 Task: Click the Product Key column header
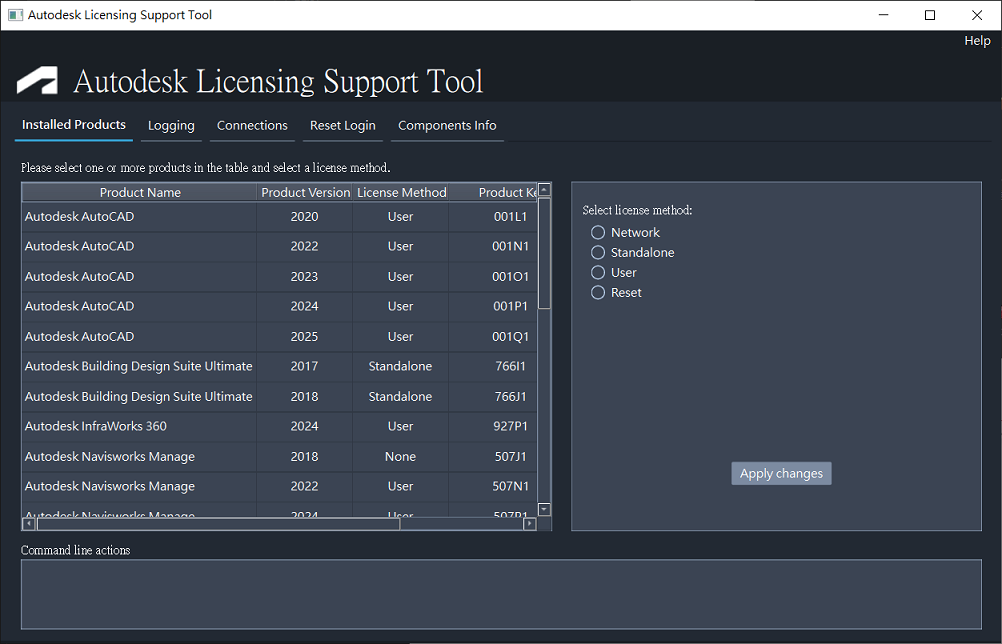point(493,192)
